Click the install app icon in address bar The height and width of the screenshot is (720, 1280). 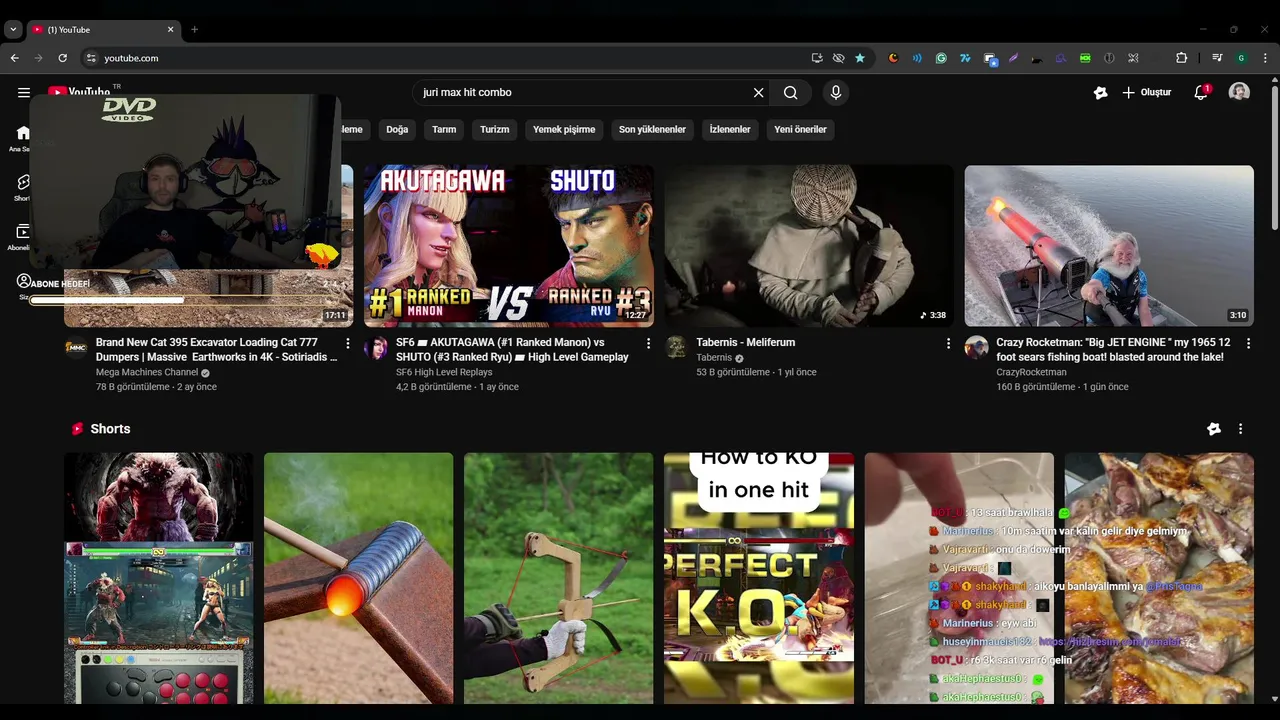817,58
